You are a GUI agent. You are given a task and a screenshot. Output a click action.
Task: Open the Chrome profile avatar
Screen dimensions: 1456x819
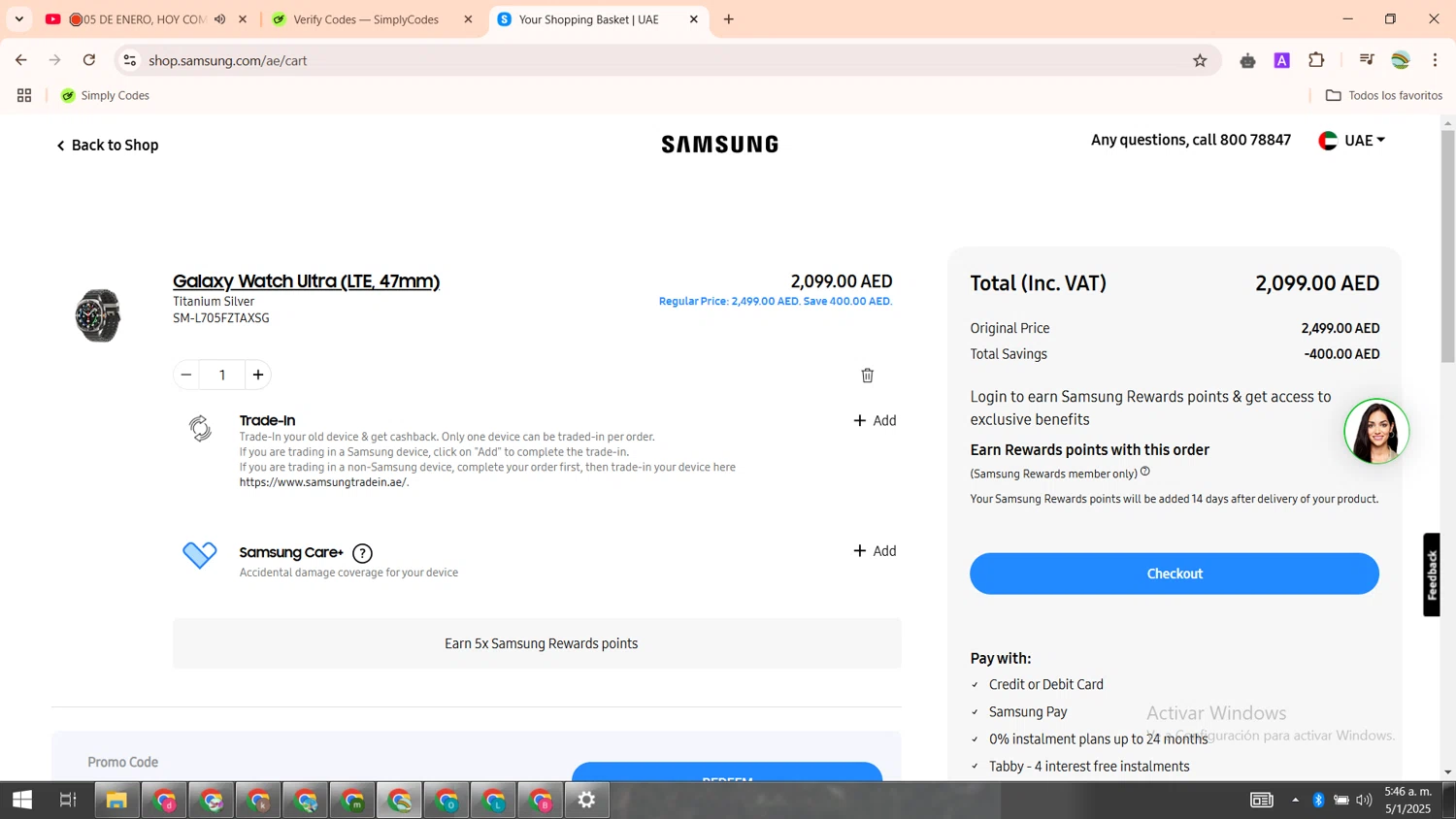(x=1401, y=60)
